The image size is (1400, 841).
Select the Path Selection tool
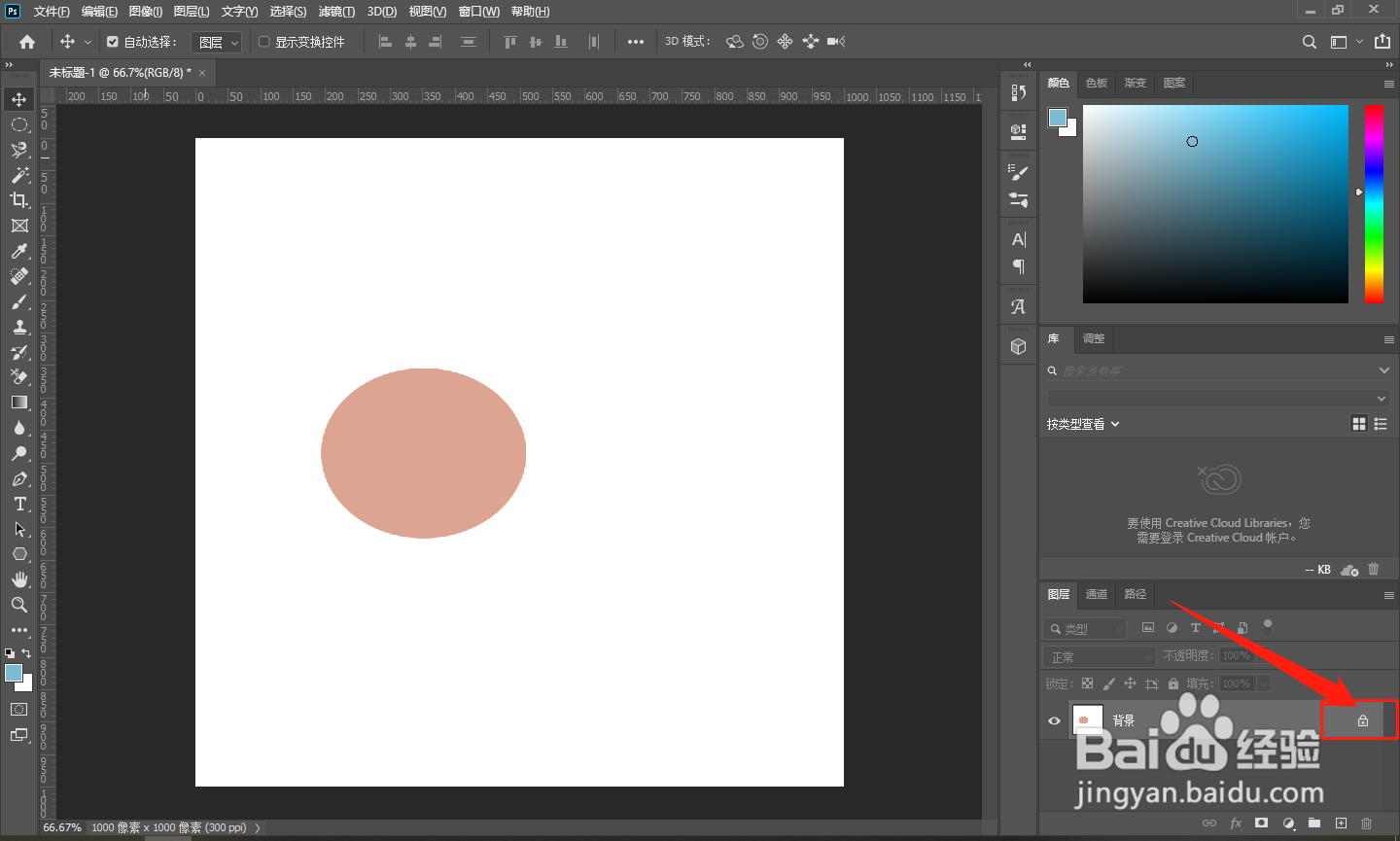(x=19, y=529)
